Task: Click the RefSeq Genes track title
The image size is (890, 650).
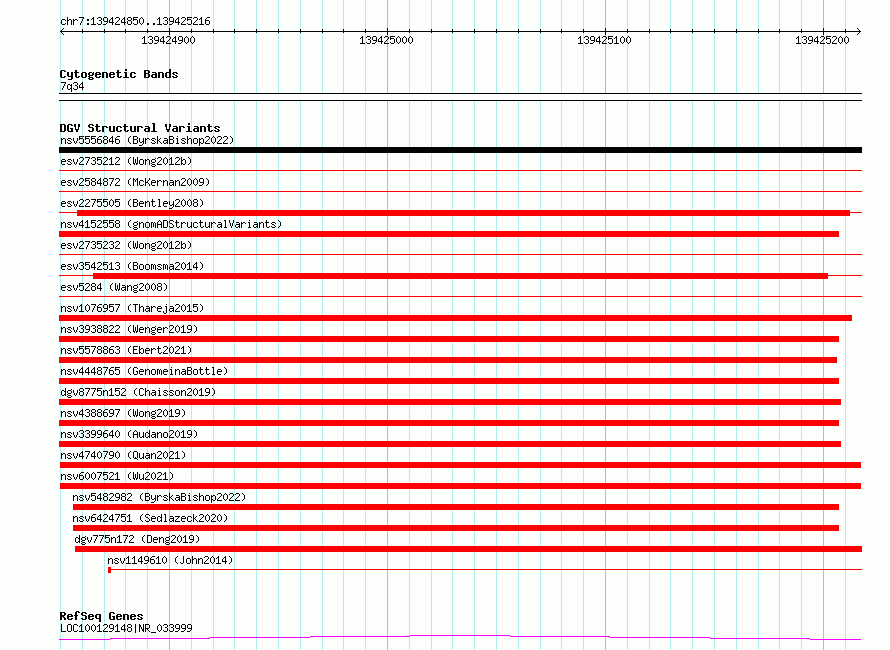Action: [101, 617]
